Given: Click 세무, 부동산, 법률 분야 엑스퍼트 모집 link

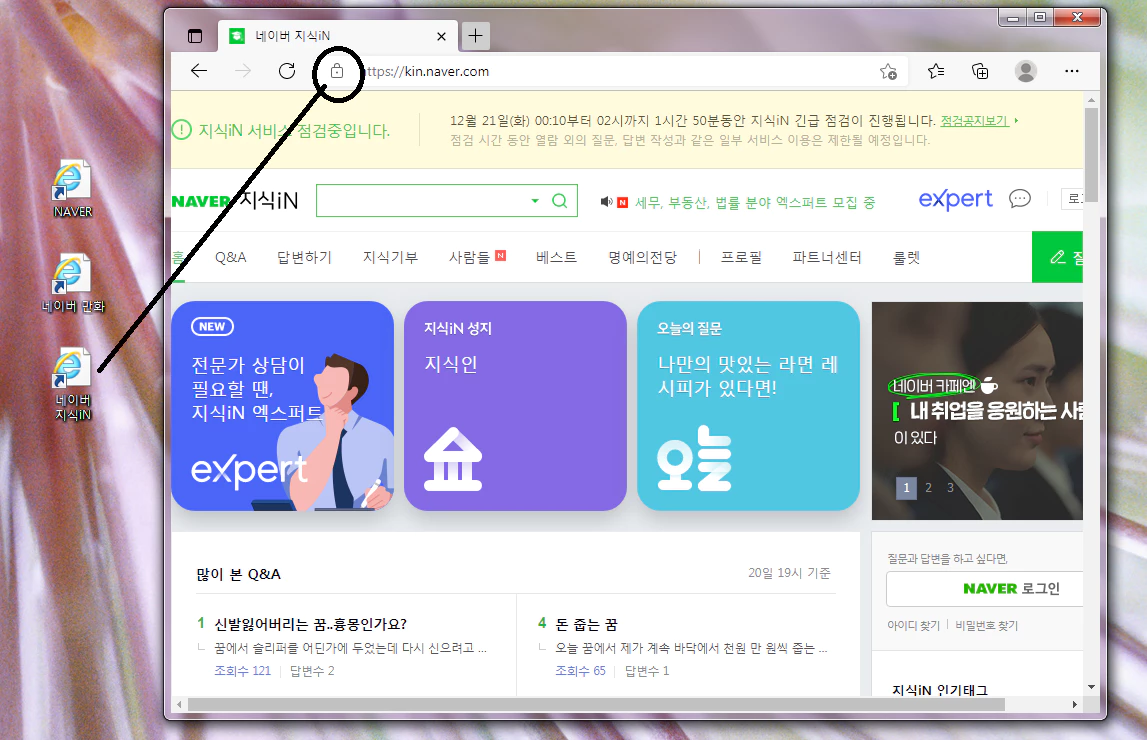Looking at the screenshot, I should [755, 203].
